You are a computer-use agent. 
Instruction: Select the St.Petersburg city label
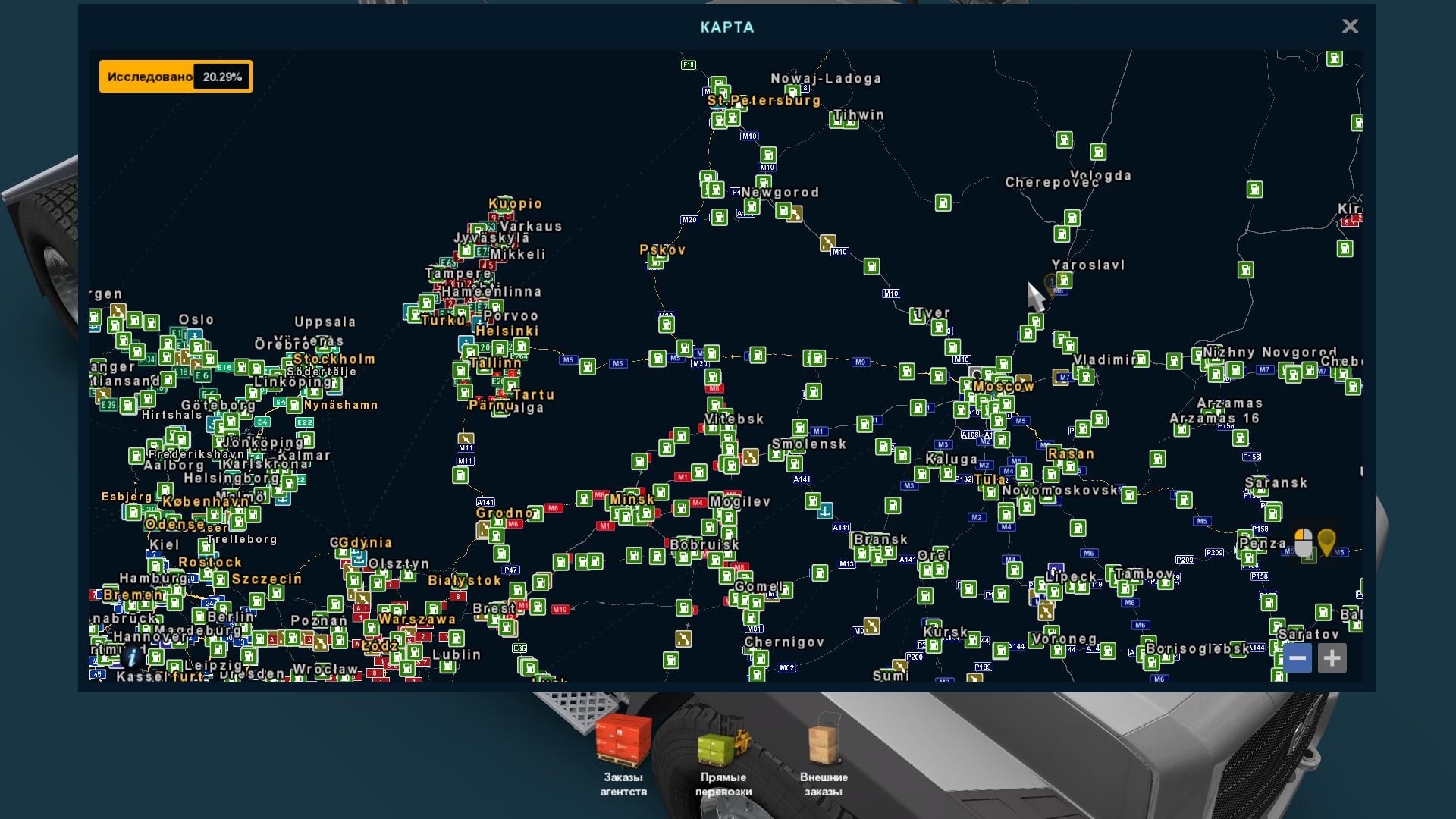coord(764,100)
